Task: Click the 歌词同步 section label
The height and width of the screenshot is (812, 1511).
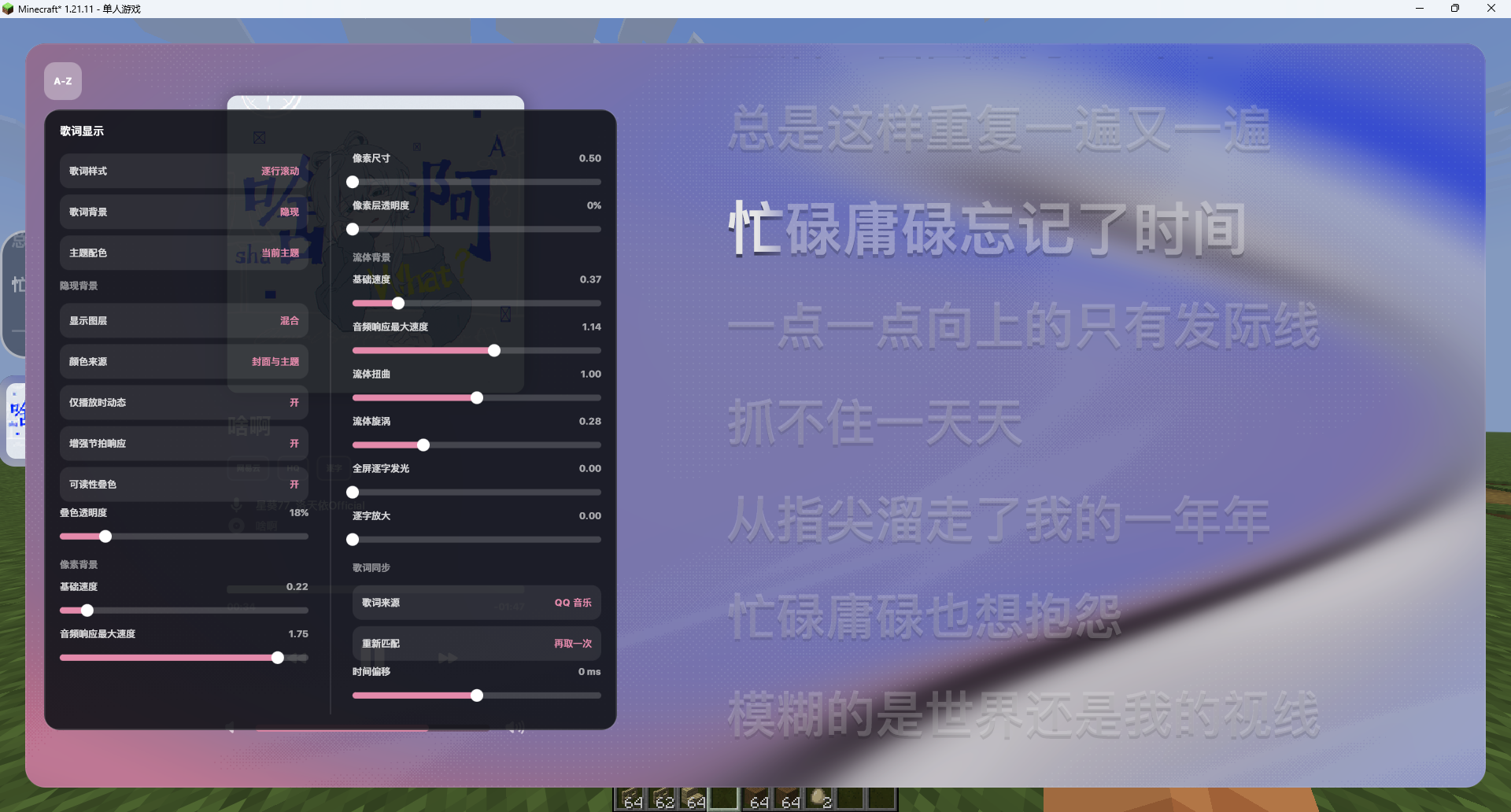Action: pyautogui.click(x=371, y=567)
